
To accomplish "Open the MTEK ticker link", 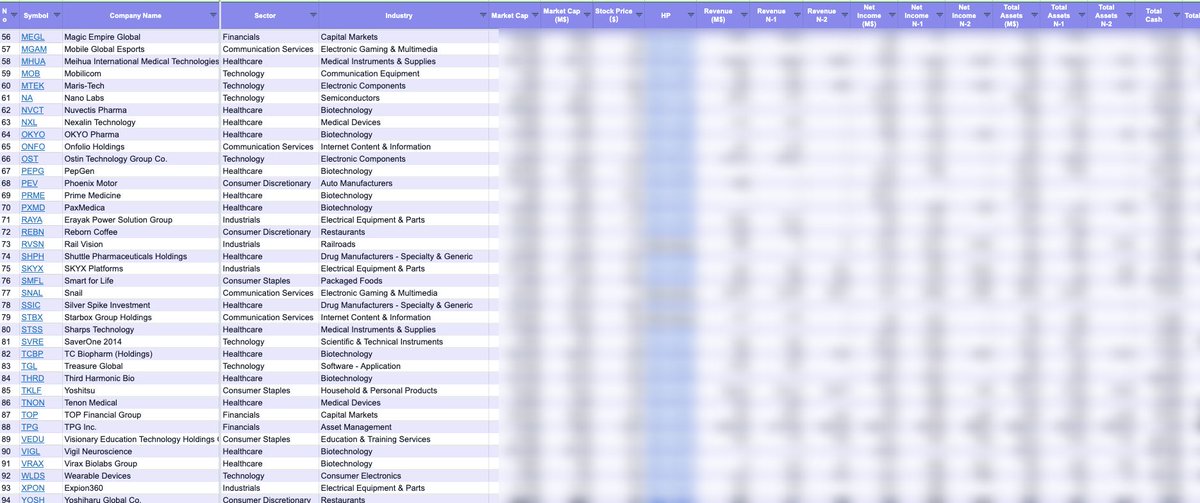I will [32, 86].
